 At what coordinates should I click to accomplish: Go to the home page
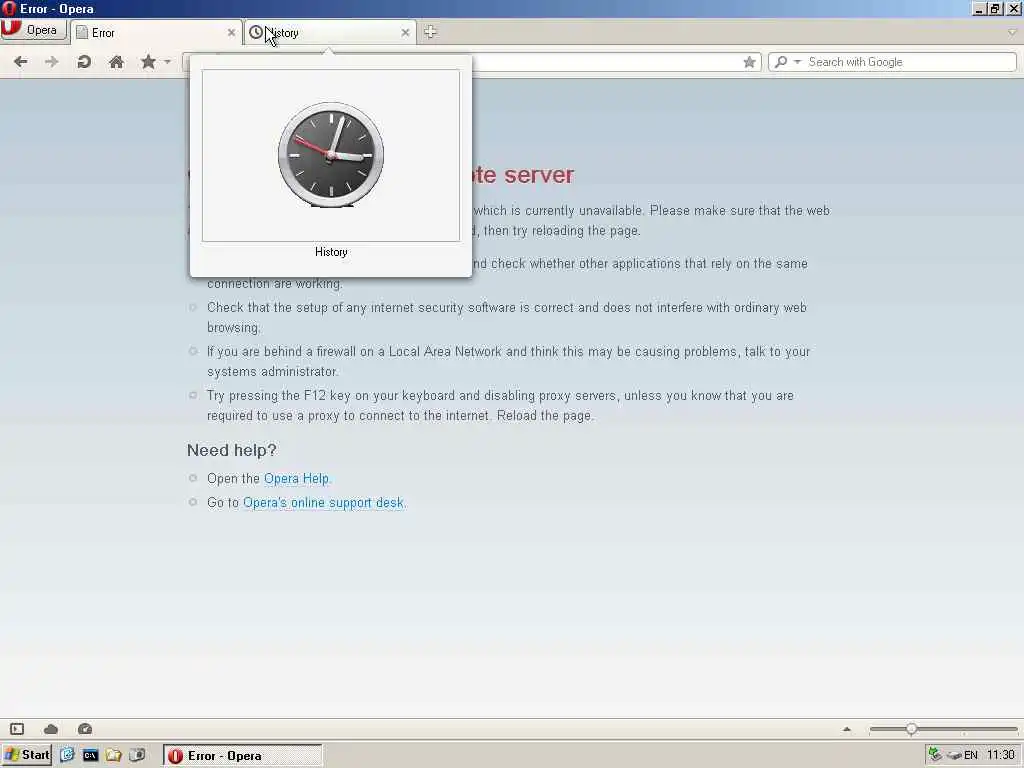[x=116, y=62]
